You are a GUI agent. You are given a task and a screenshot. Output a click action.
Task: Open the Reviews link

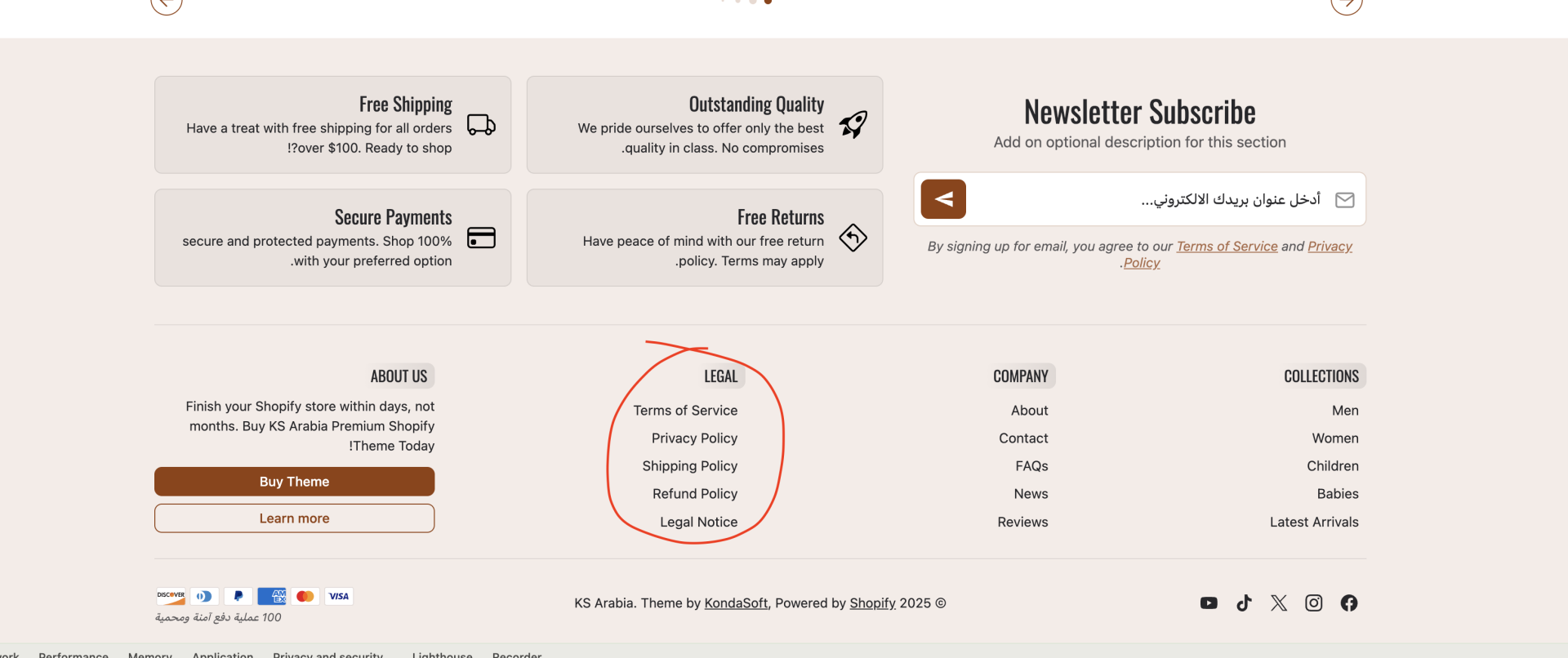click(x=1022, y=522)
